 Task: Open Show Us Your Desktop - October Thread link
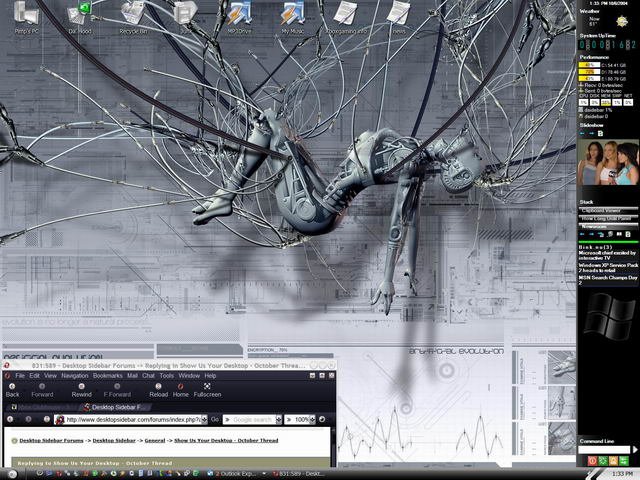[x=226, y=440]
